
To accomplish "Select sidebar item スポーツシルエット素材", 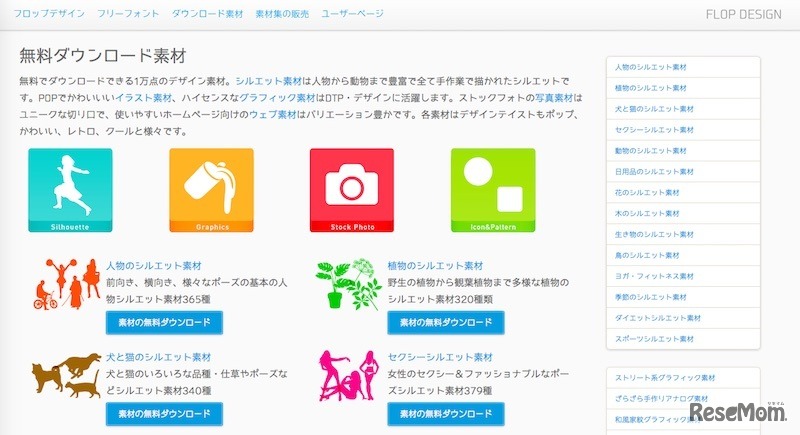I will point(683,339).
